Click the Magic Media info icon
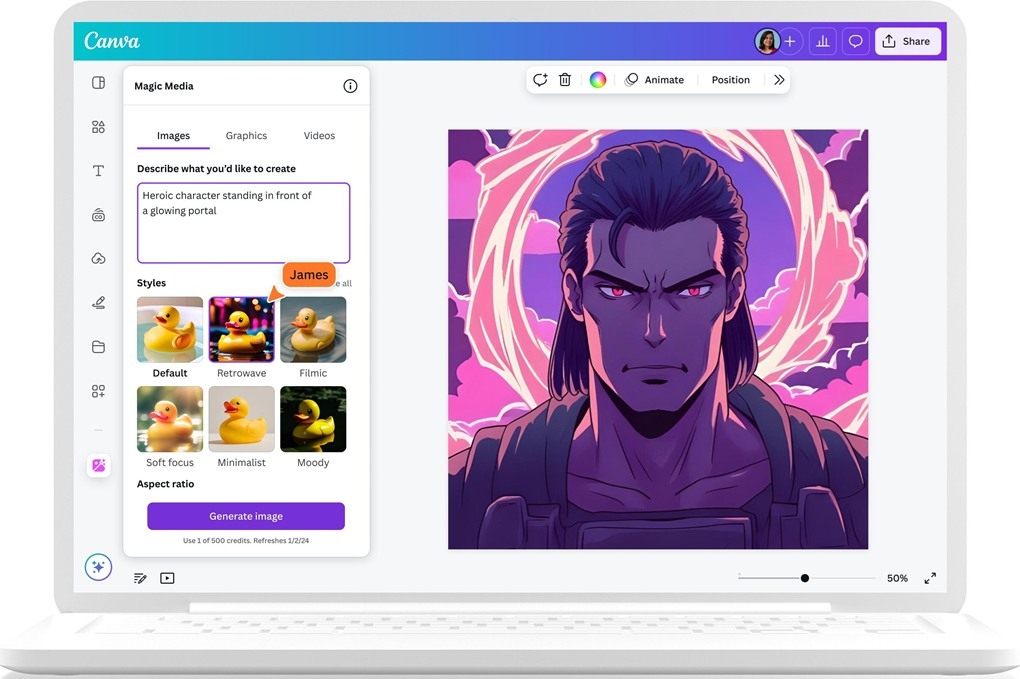This screenshot has width=1020, height=679. (350, 86)
